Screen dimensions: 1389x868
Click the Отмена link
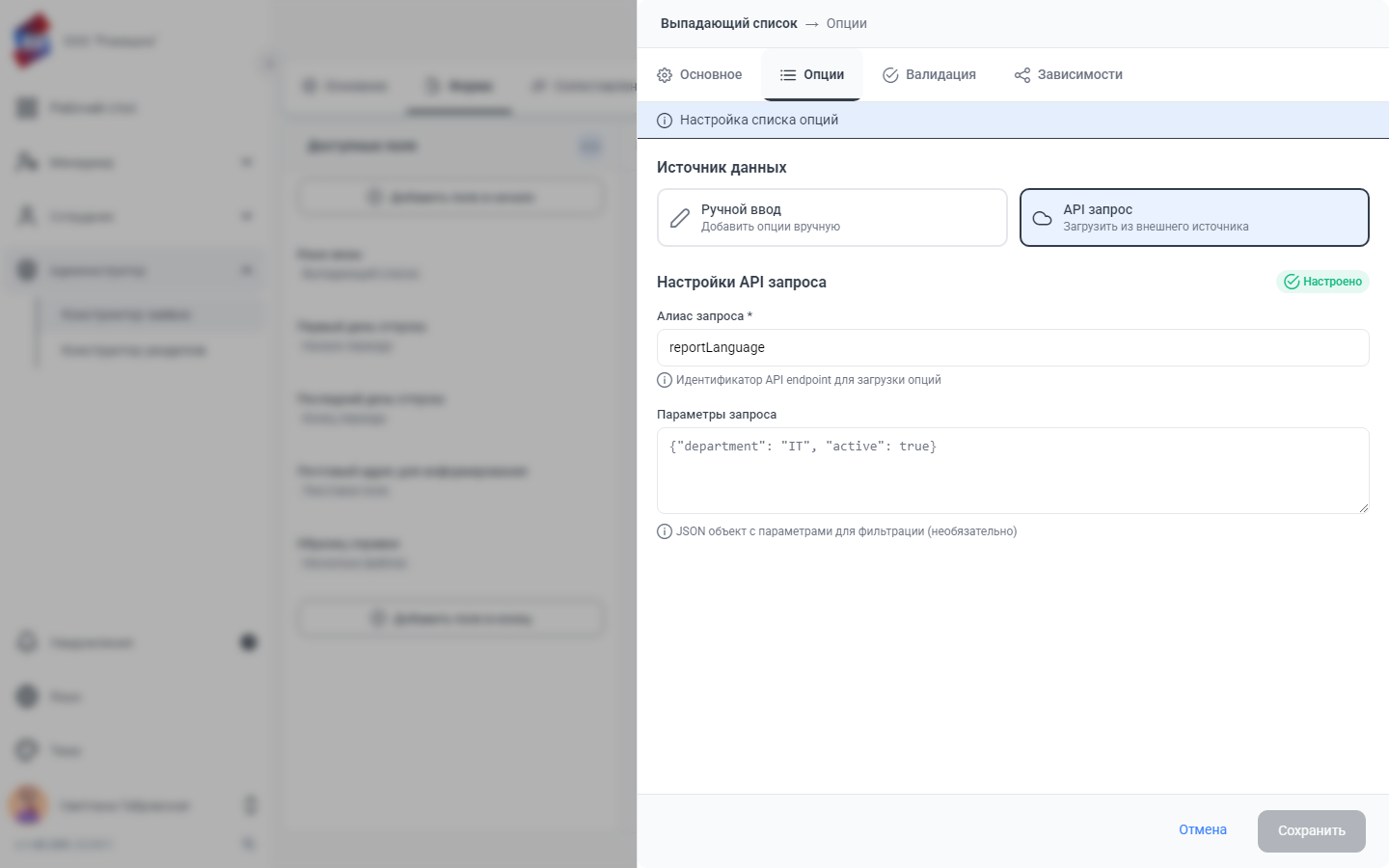point(1203,830)
